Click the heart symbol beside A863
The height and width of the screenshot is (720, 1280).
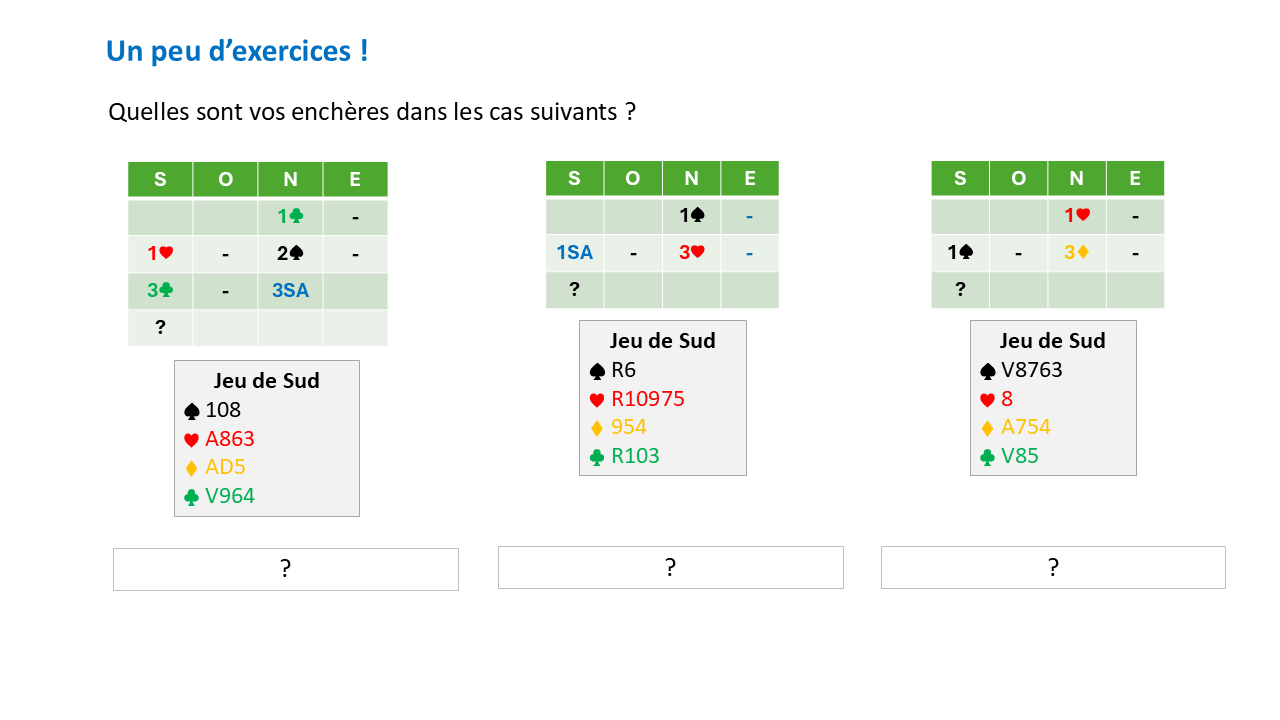pyautogui.click(x=193, y=440)
